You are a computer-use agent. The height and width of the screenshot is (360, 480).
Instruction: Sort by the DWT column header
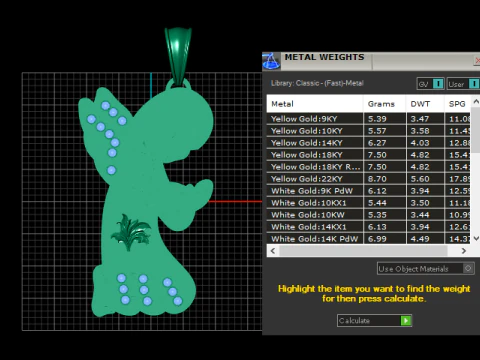pos(425,104)
